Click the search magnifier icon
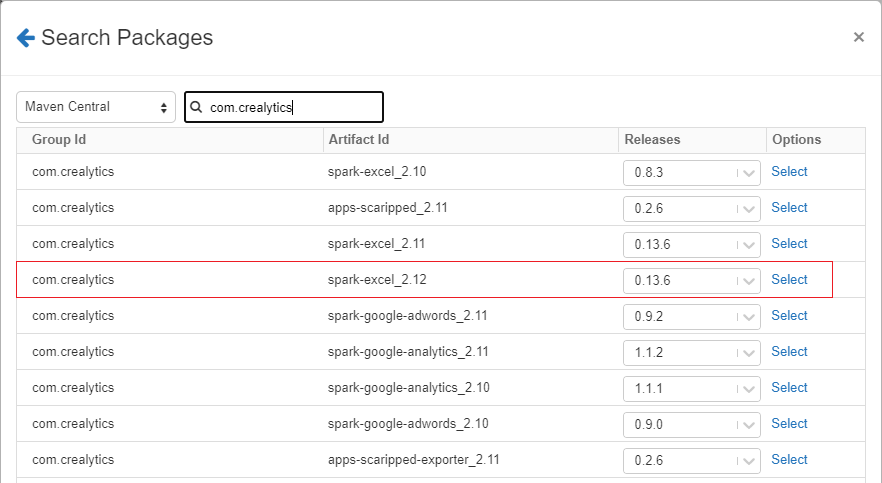Viewport: 882px width, 483px height. [196, 107]
